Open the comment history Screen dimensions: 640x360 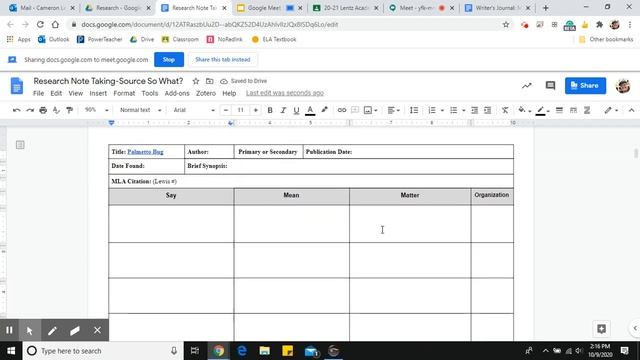tap(550, 85)
